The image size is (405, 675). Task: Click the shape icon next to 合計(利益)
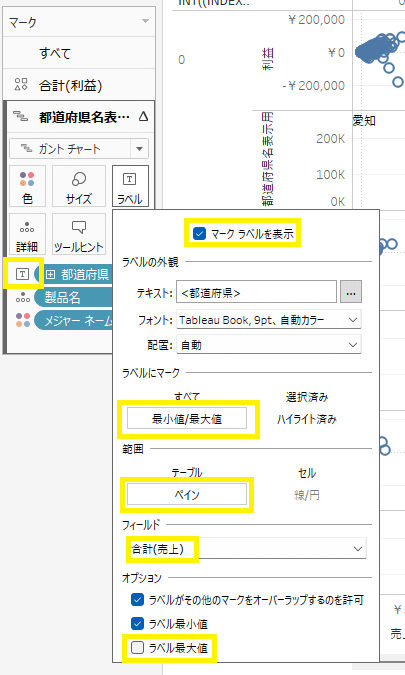tap(21, 84)
